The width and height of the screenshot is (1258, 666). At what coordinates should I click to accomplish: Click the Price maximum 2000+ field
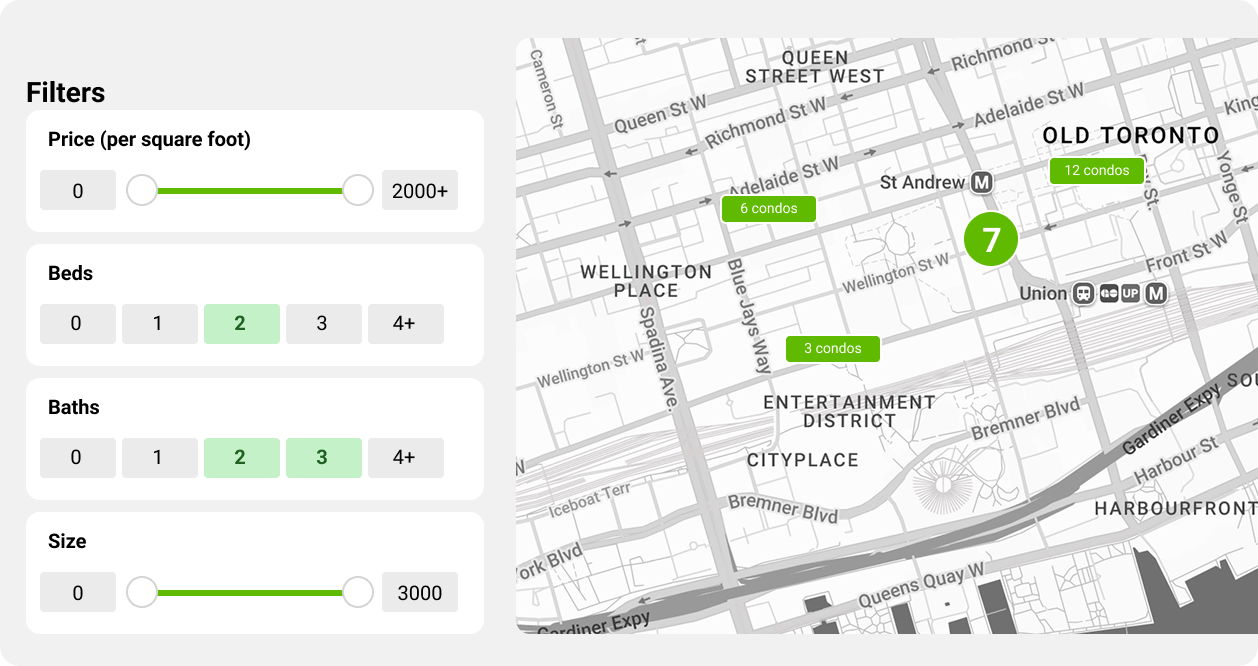(419, 190)
